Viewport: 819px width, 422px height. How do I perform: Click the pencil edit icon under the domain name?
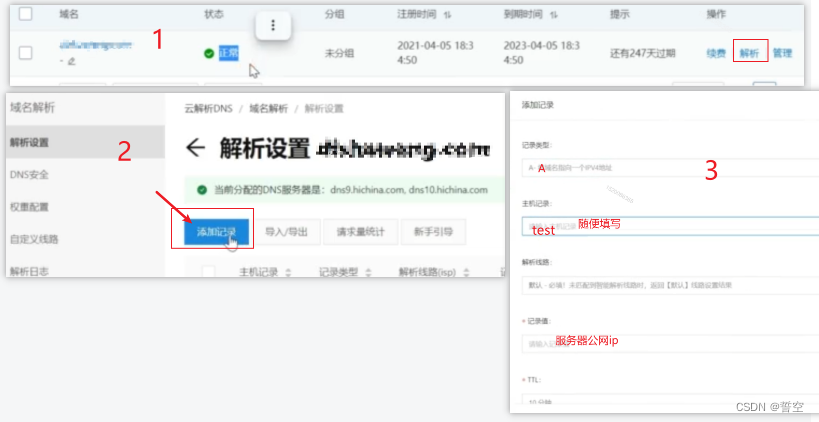(72, 62)
